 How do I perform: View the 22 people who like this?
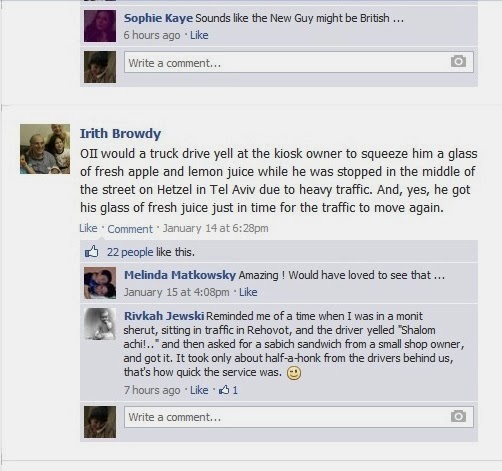[130, 252]
